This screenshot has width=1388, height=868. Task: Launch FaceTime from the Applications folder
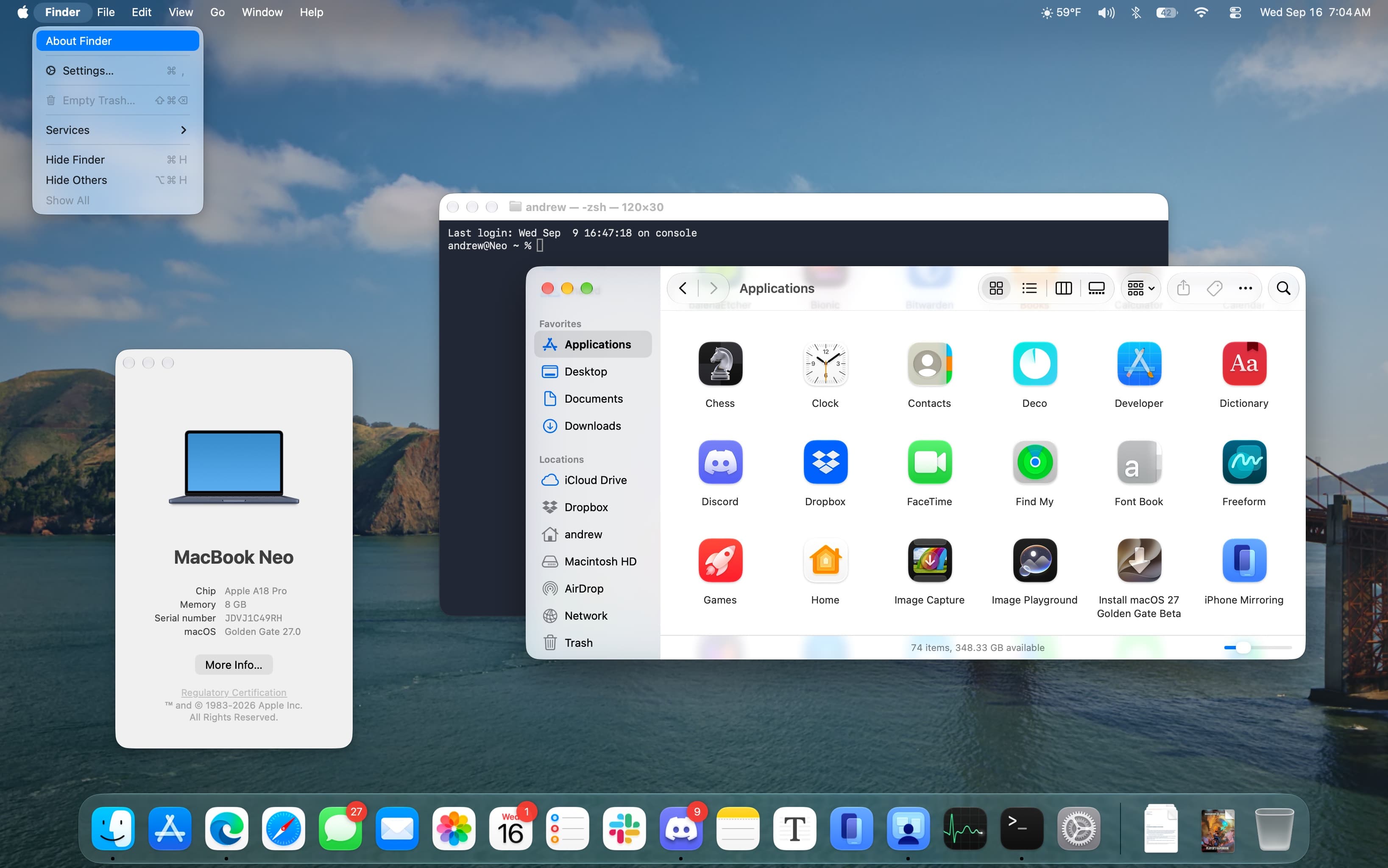click(x=930, y=462)
